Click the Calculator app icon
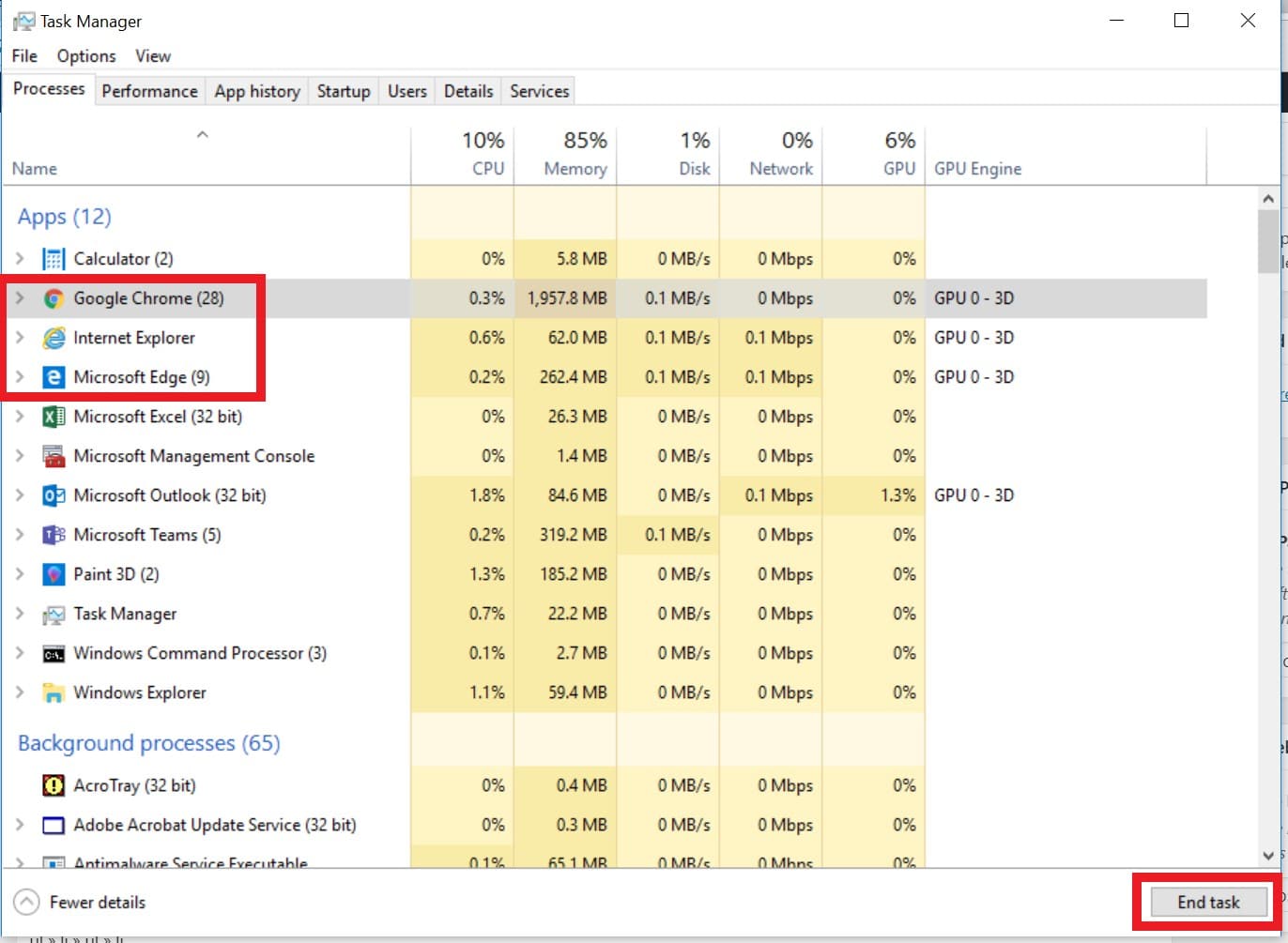Viewport: 1288px width, 943px height. (x=54, y=259)
